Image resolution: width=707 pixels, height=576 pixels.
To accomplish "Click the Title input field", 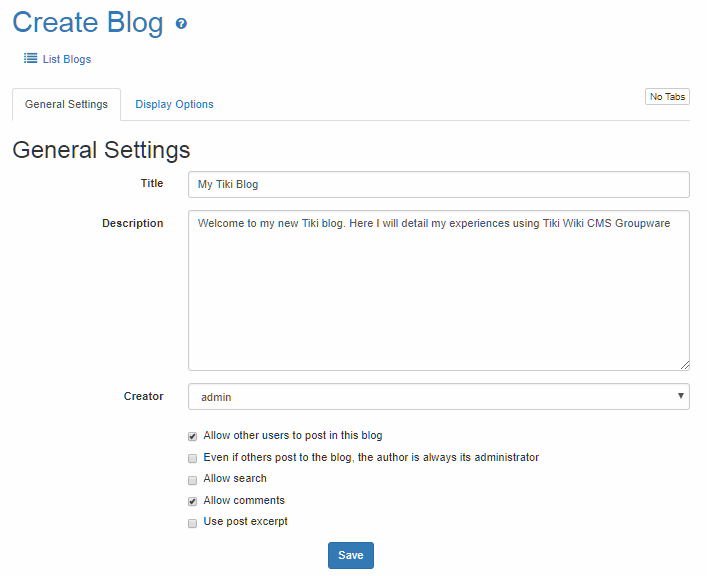I will click(x=438, y=184).
